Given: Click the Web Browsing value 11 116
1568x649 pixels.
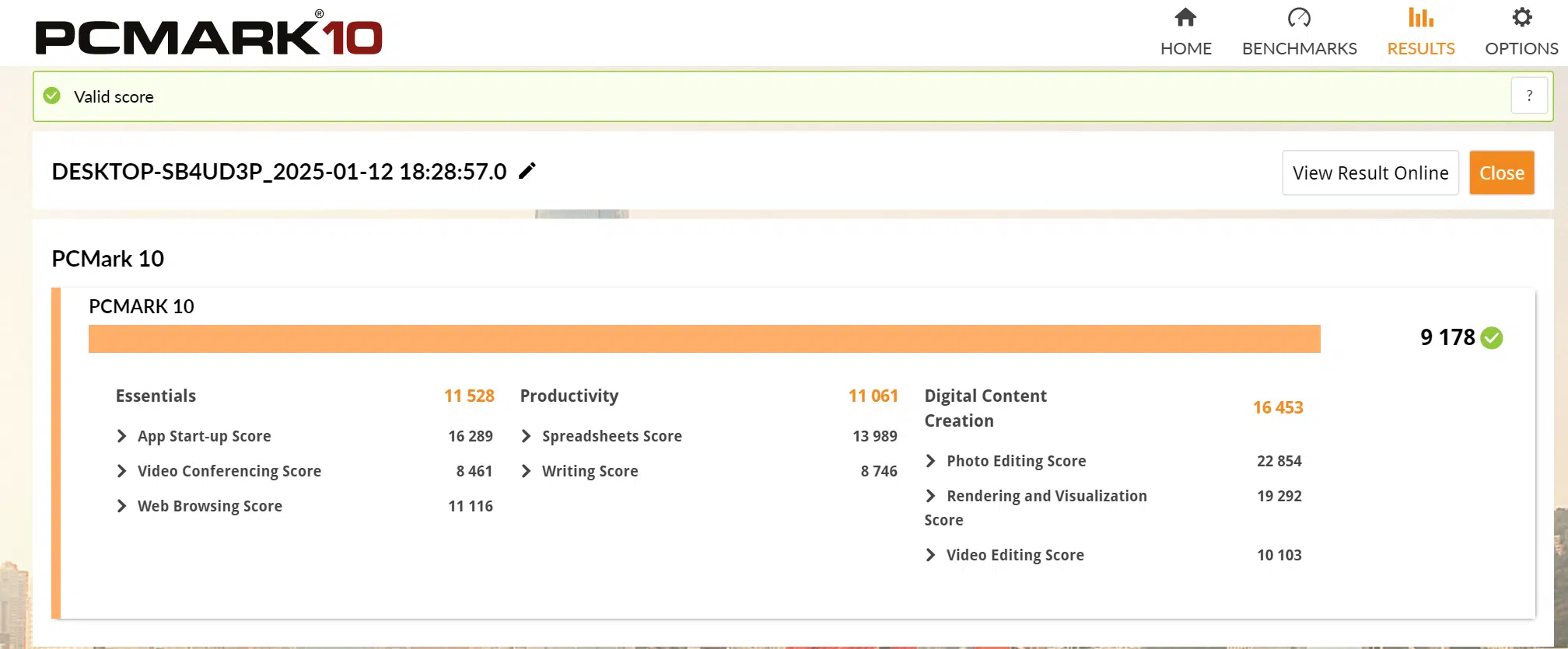Looking at the screenshot, I should pyautogui.click(x=471, y=506).
